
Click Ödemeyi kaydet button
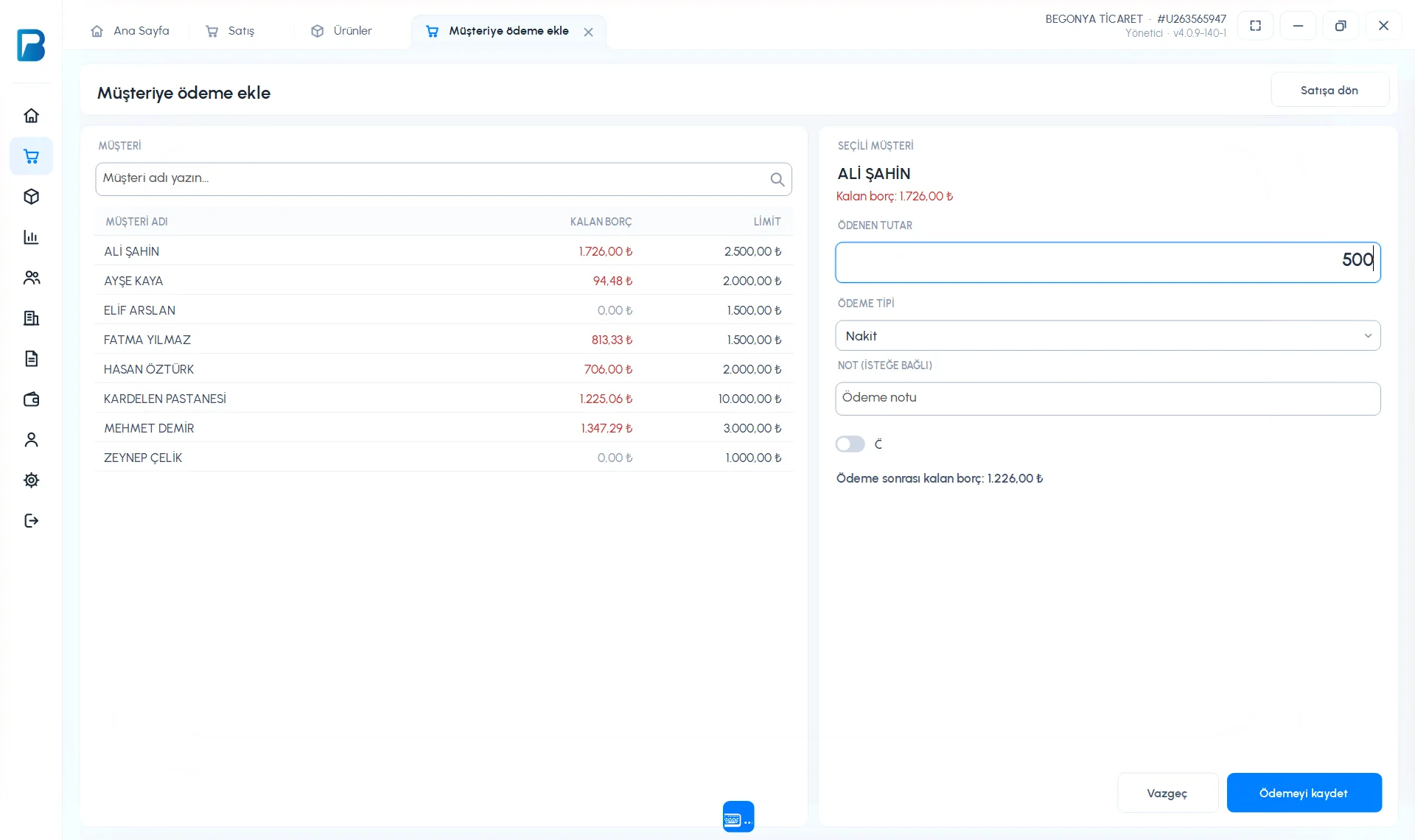[x=1304, y=793]
